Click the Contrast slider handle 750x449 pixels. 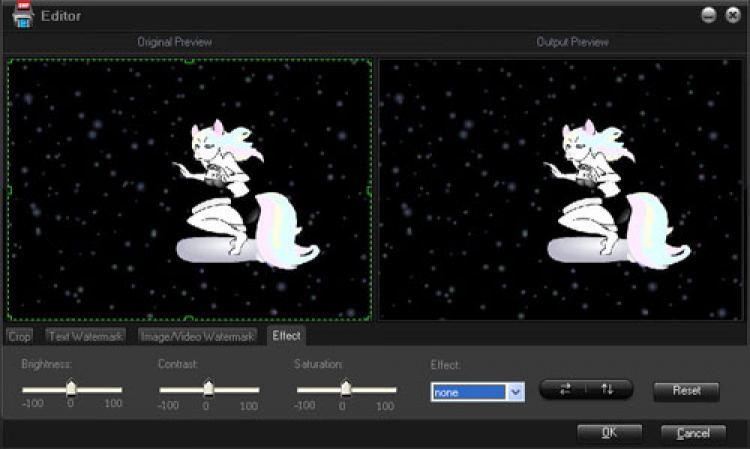pos(209,388)
